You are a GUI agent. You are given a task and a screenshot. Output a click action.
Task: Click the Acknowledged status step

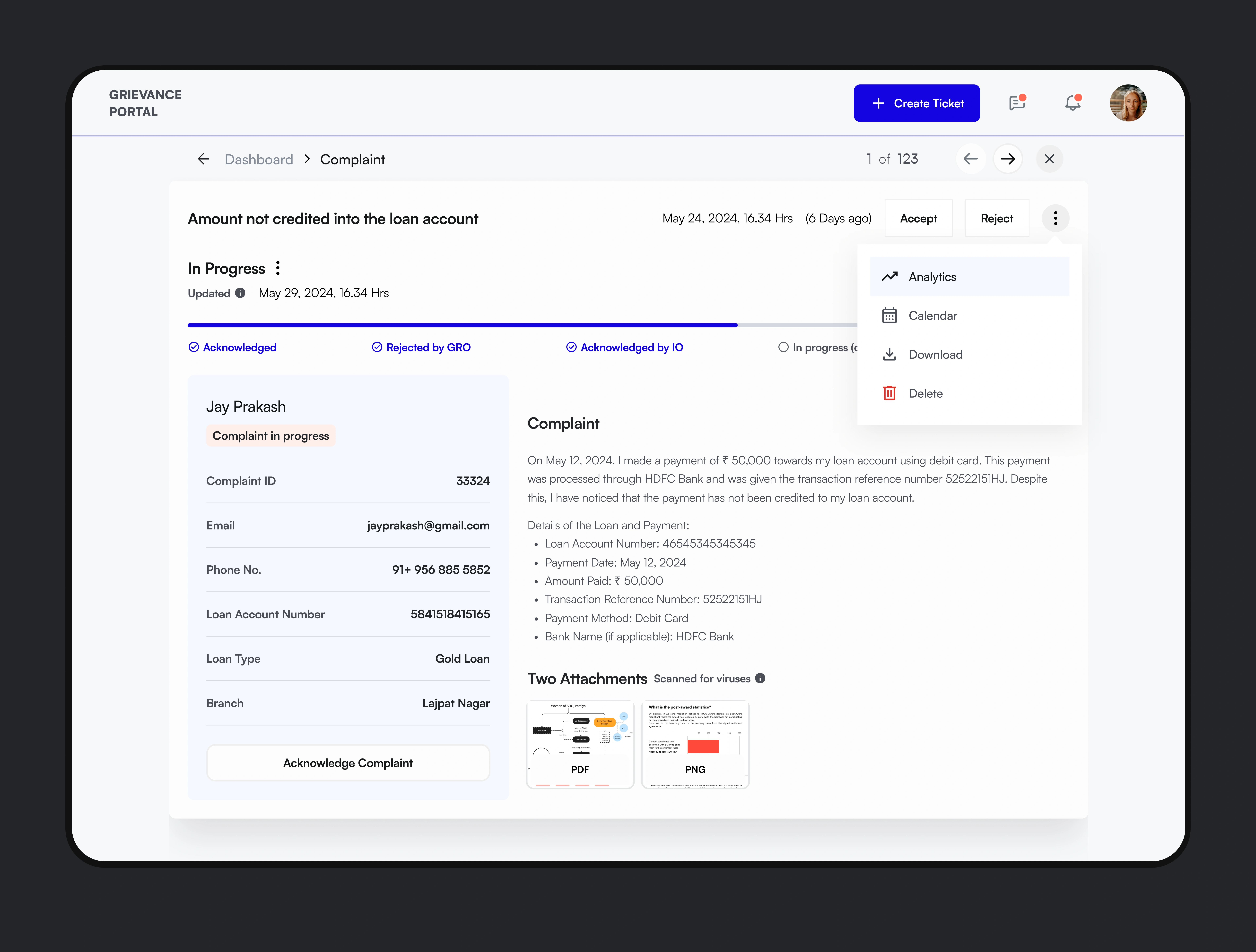pos(233,347)
